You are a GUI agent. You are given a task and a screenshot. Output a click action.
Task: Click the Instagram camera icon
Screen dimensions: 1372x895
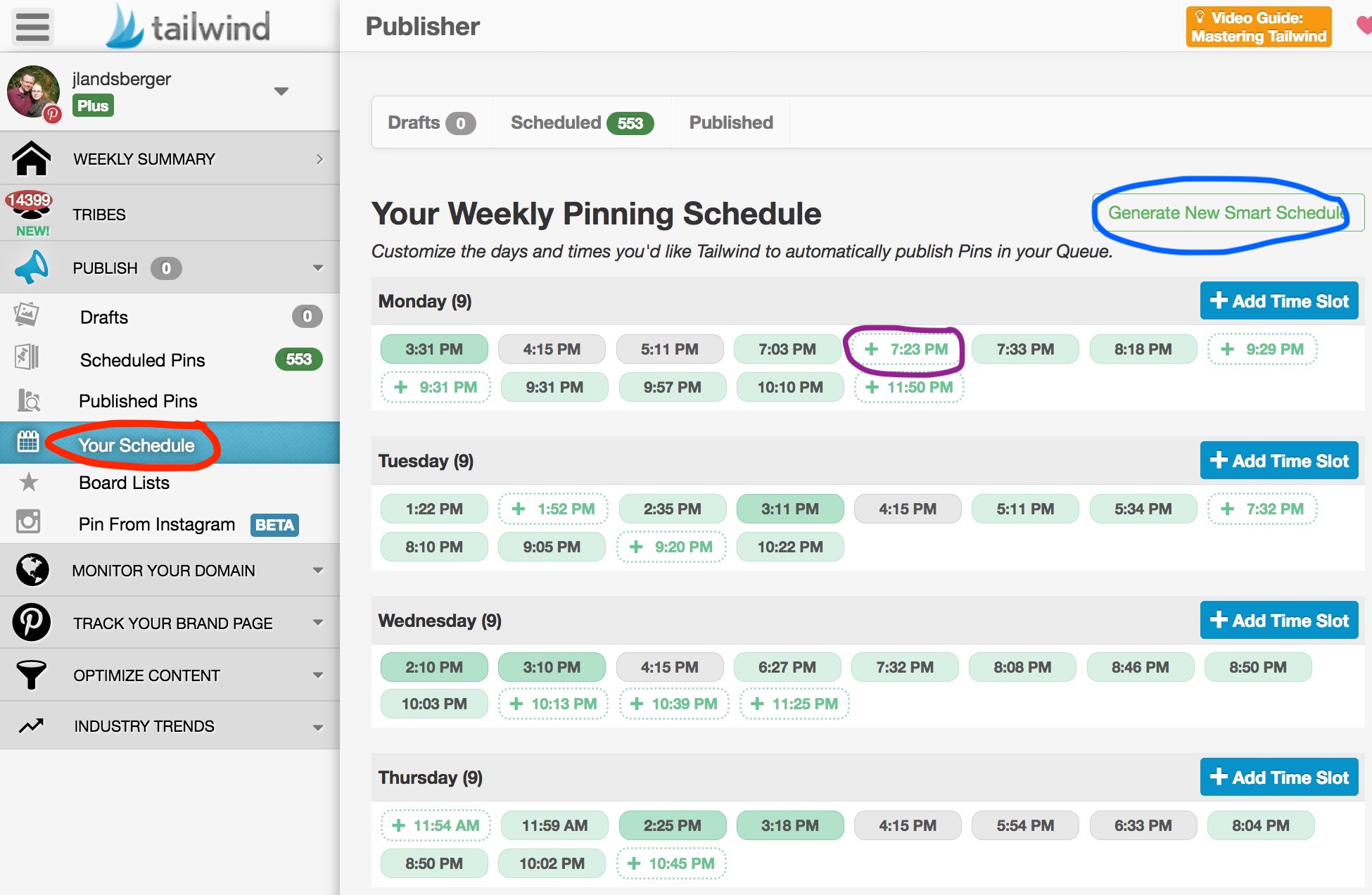click(28, 521)
